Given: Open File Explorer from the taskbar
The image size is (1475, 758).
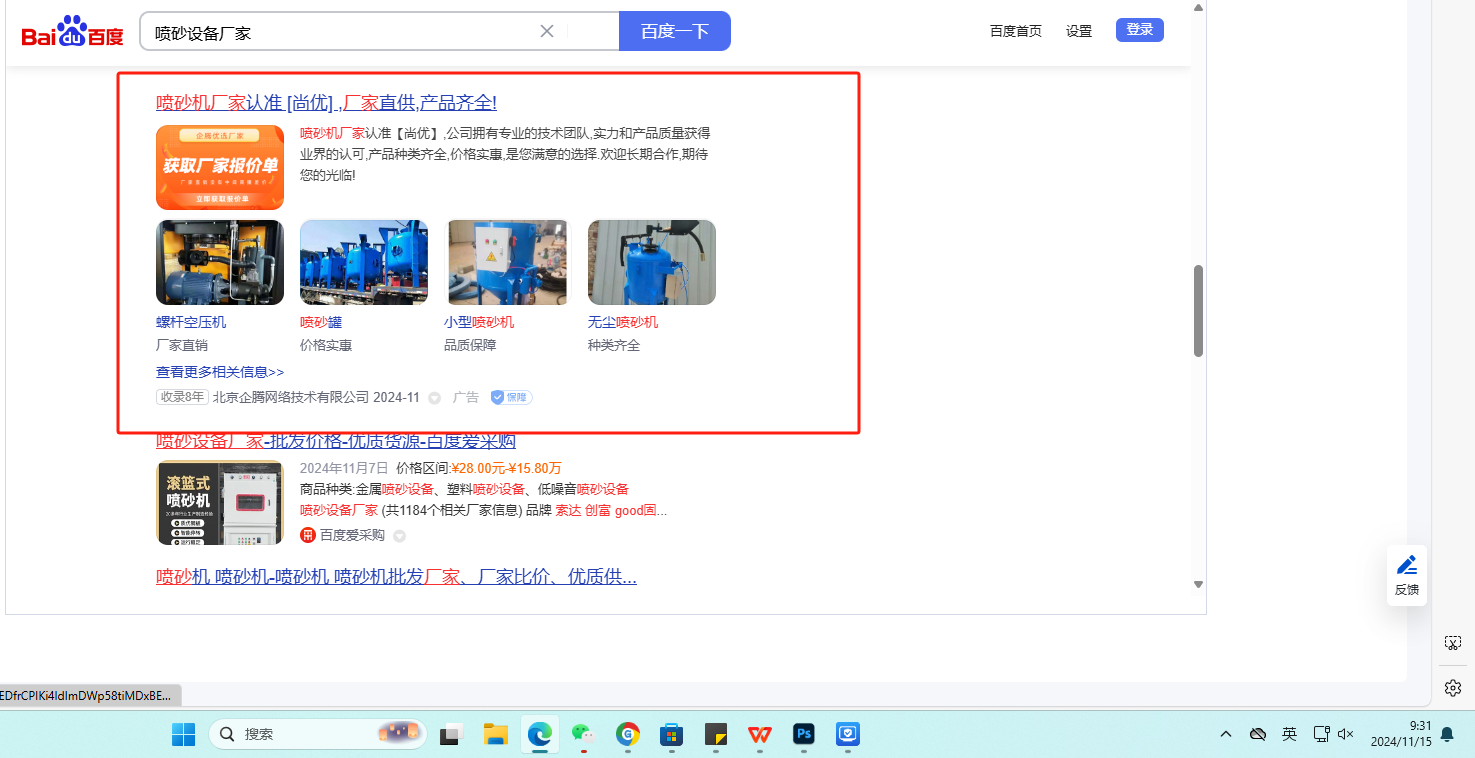Looking at the screenshot, I should pos(496,734).
